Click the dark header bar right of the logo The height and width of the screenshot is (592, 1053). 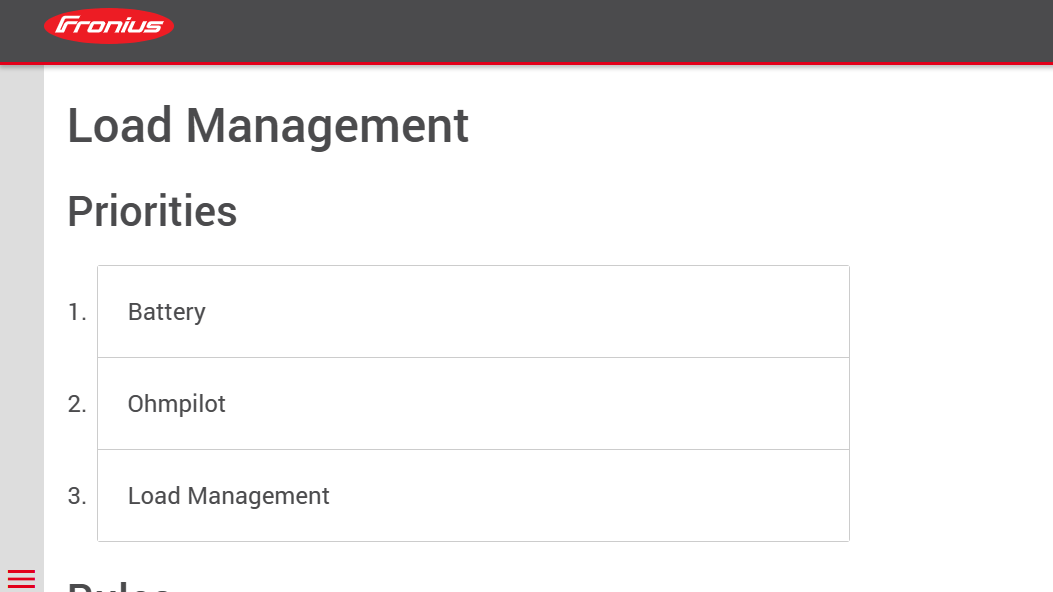(600, 30)
